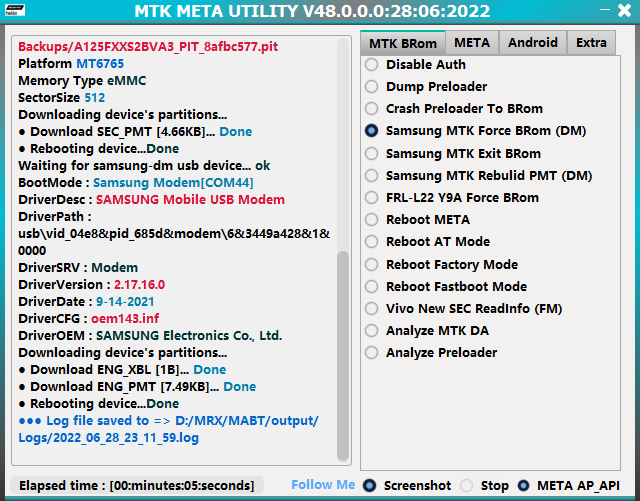Click the backup PIT file path line
The height and width of the screenshot is (501, 640).
point(148,47)
